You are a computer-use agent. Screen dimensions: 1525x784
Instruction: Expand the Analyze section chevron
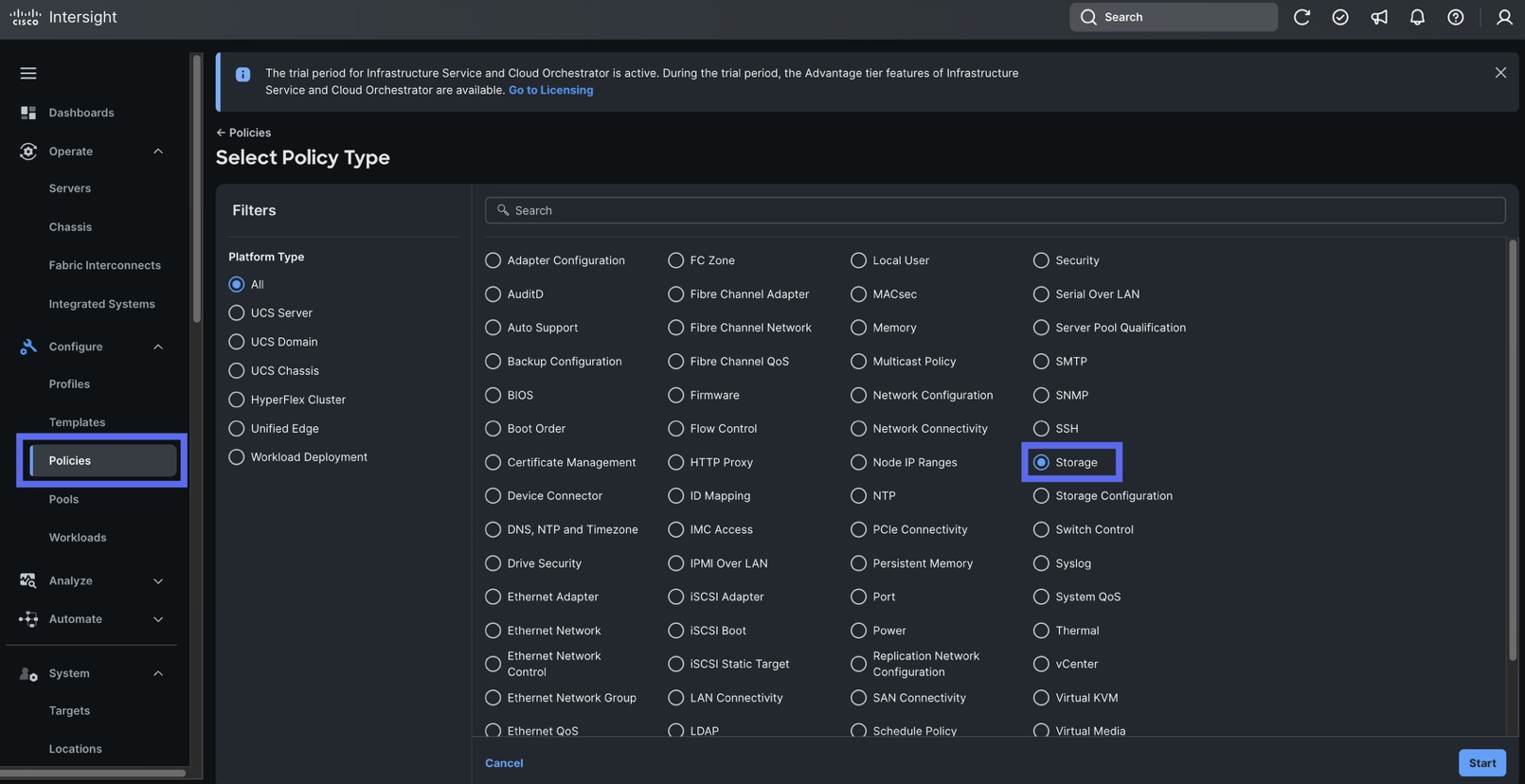pyautogui.click(x=158, y=580)
